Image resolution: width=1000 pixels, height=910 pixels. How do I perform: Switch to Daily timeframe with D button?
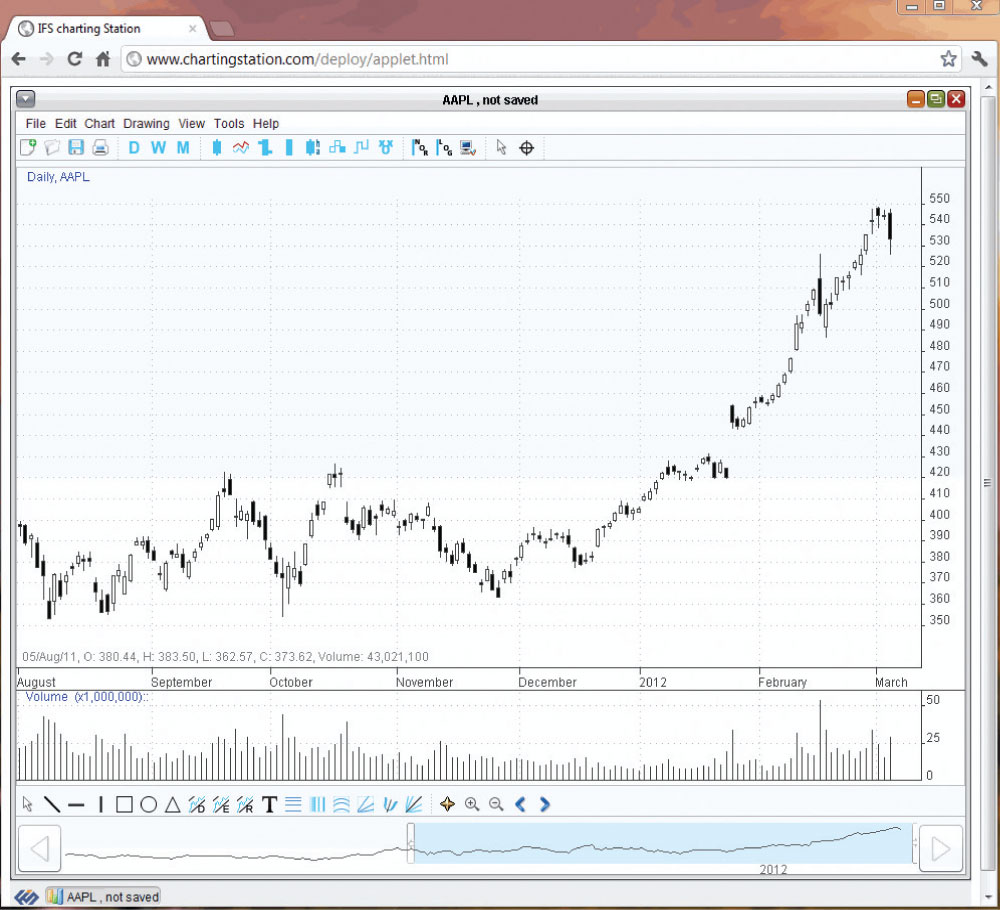click(134, 148)
